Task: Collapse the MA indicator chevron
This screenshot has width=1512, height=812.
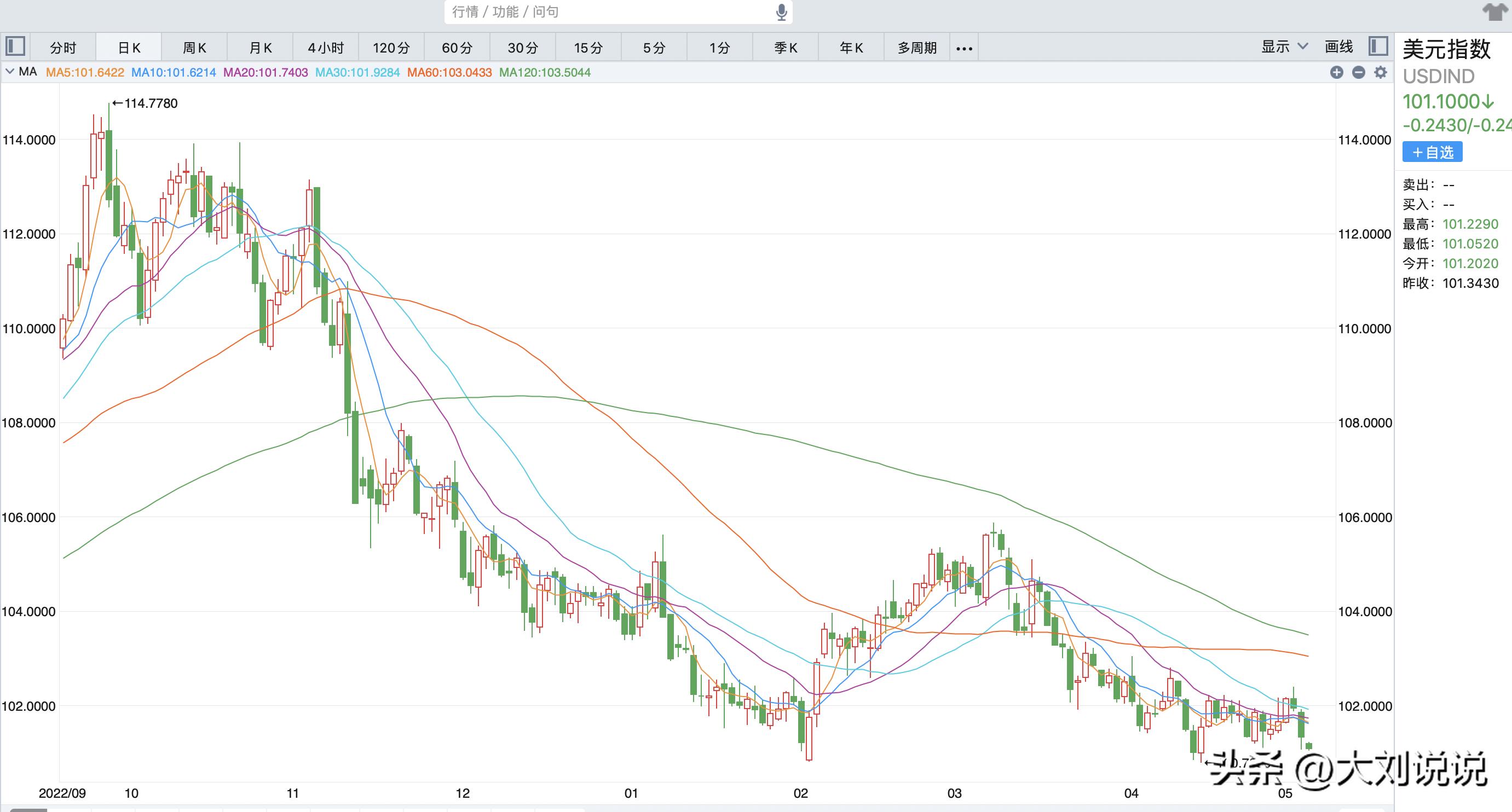Action: coord(9,72)
